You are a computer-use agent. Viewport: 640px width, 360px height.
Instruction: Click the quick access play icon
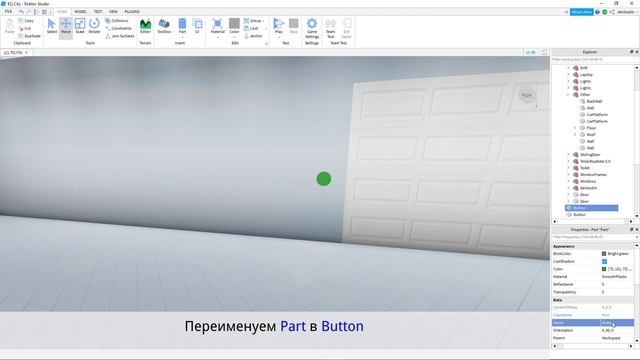tap(37, 12)
